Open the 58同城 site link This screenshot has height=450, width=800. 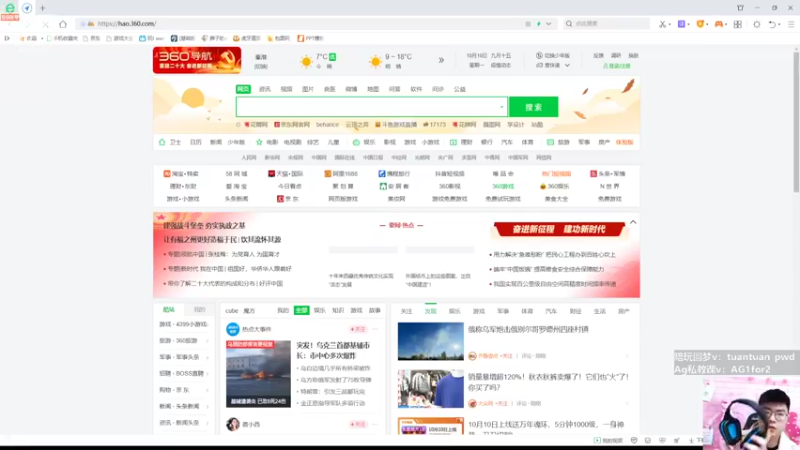pos(236,174)
